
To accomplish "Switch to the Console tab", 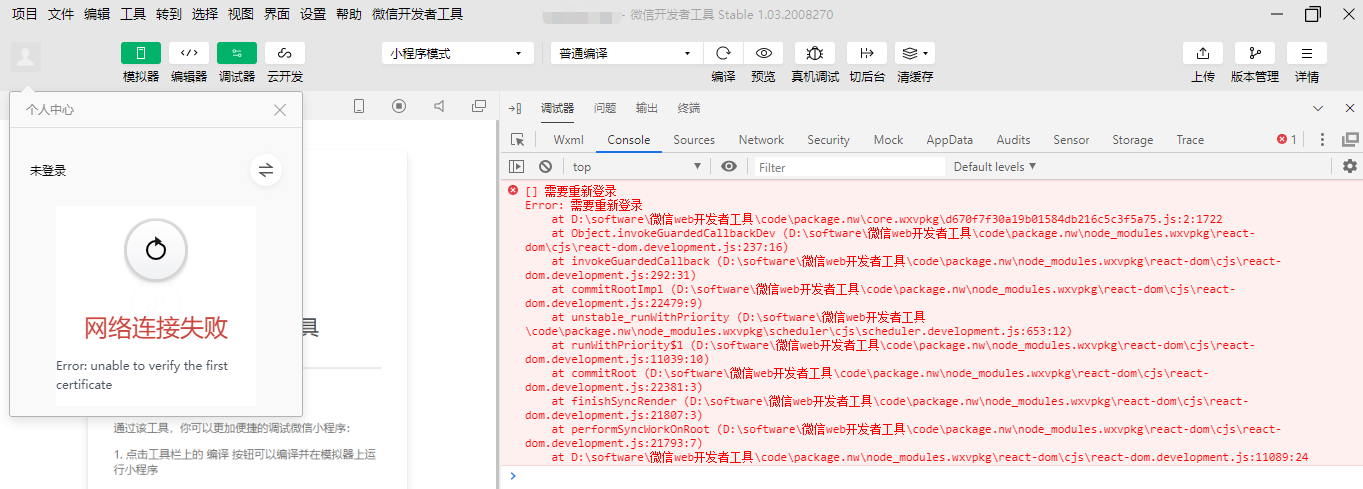I will [629, 140].
